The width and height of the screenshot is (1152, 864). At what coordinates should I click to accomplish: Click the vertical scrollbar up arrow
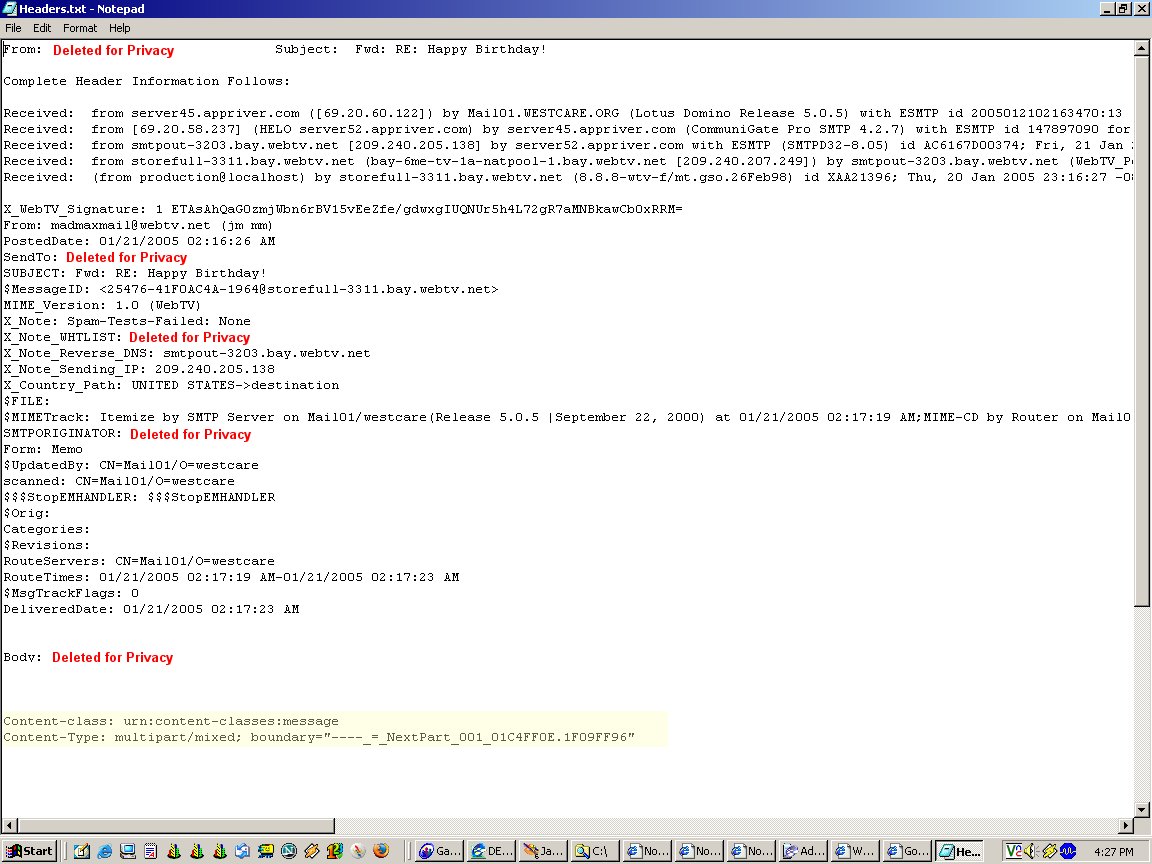click(1143, 46)
